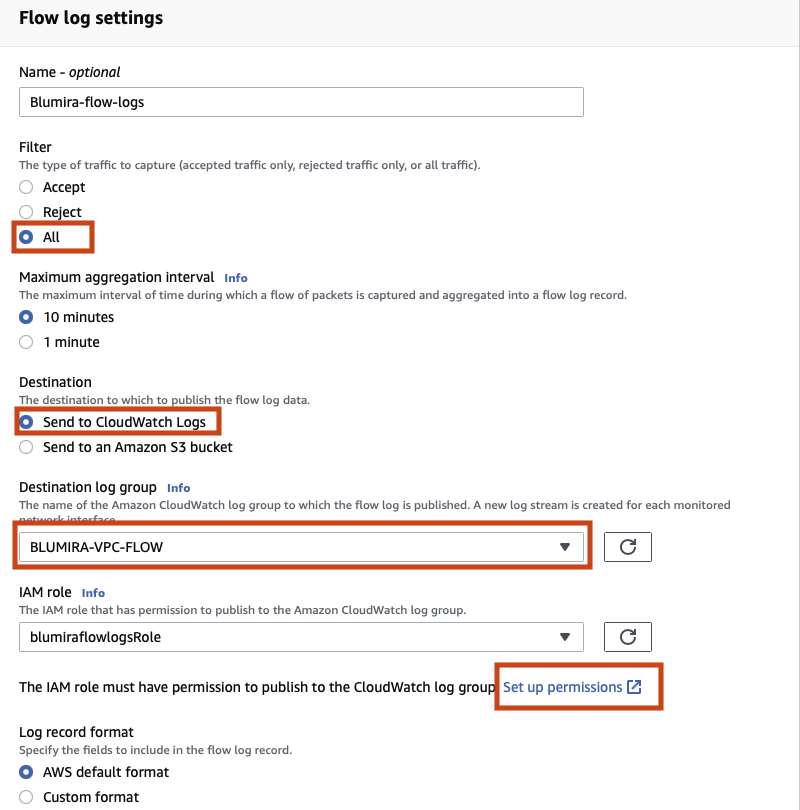
Task: Refresh the IAM role list
Action: [x=629, y=636]
